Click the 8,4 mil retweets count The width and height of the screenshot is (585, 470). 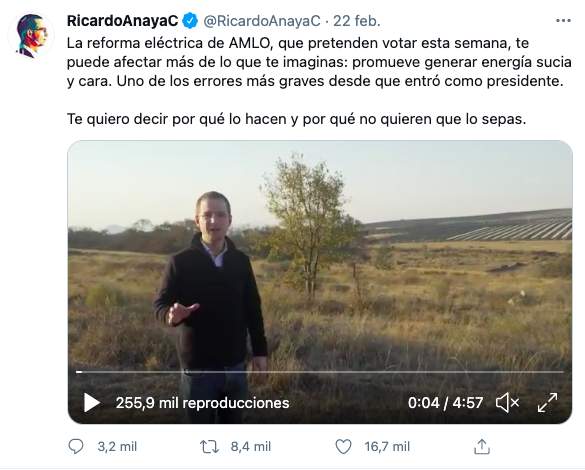[251, 446]
